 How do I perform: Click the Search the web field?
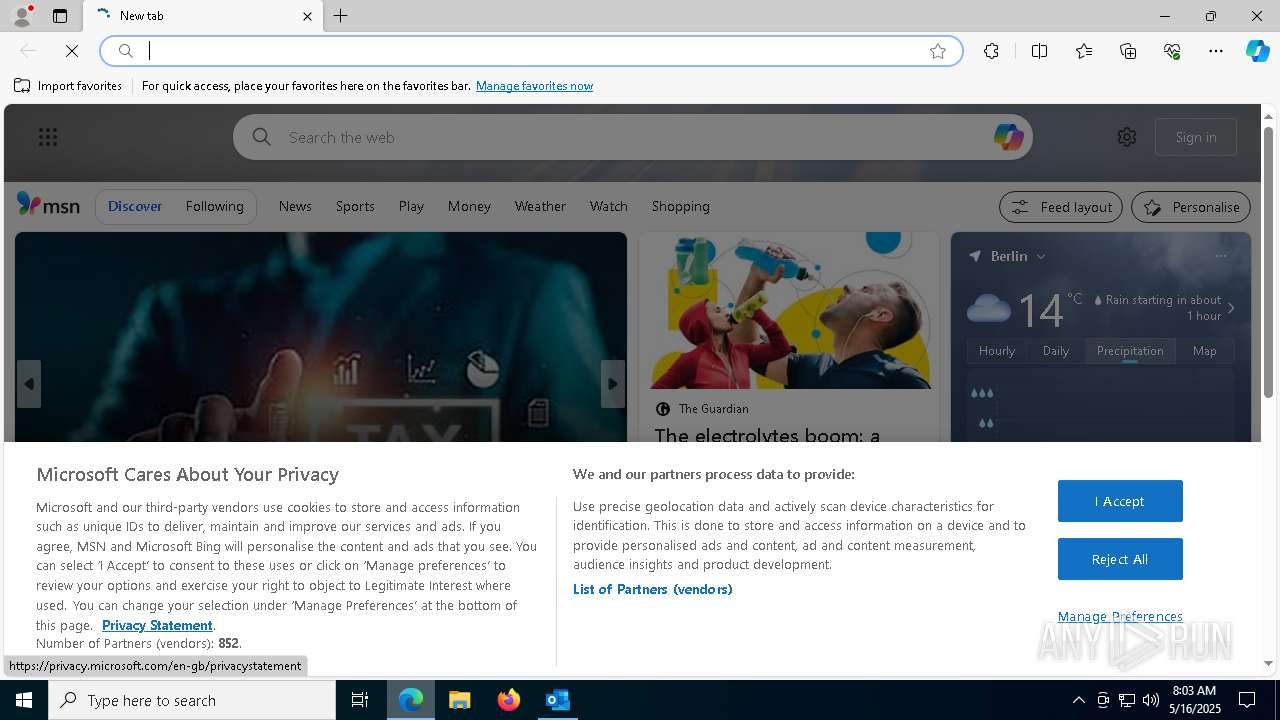(633, 137)
